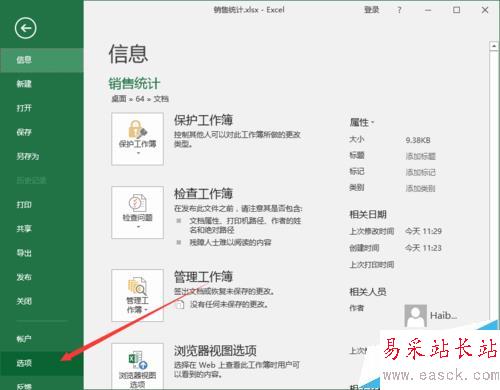Click the 今天 11:23 created time value
500x390 pixels.
(423, 248)
